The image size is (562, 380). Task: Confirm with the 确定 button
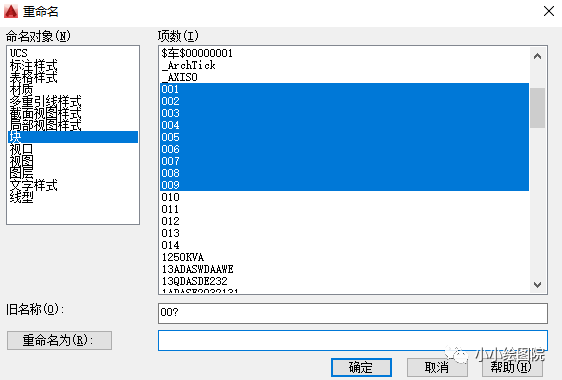click(x=361, y=367)
